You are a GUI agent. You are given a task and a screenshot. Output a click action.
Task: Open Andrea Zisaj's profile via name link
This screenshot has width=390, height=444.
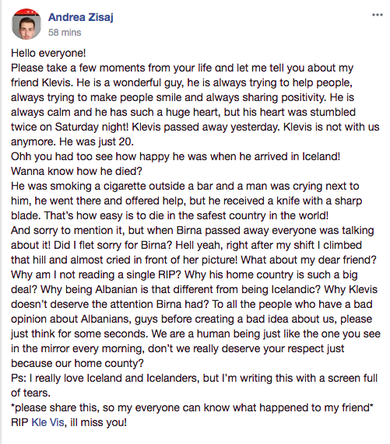click(81, 17)
